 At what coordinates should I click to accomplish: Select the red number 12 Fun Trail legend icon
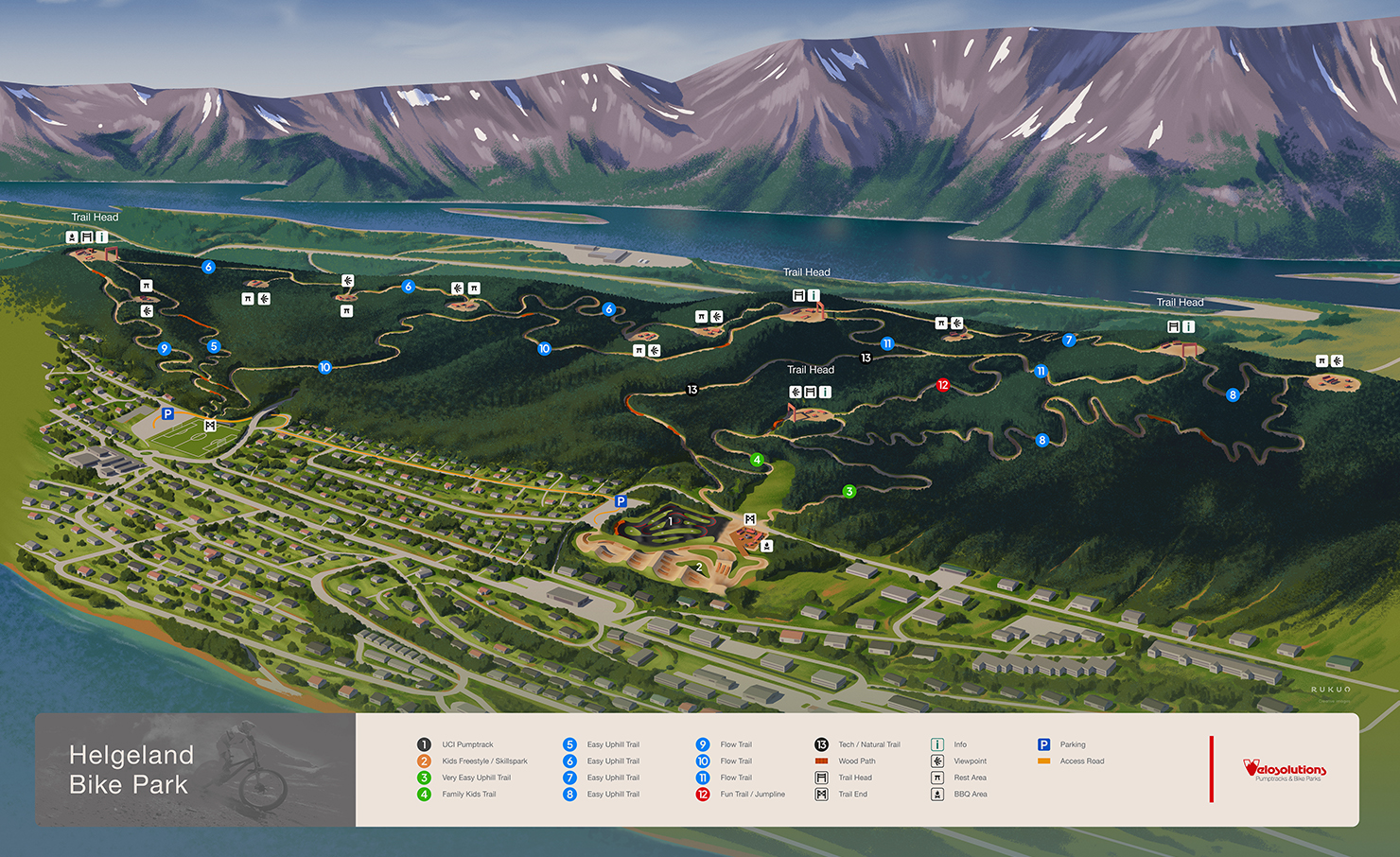[703, 794]
